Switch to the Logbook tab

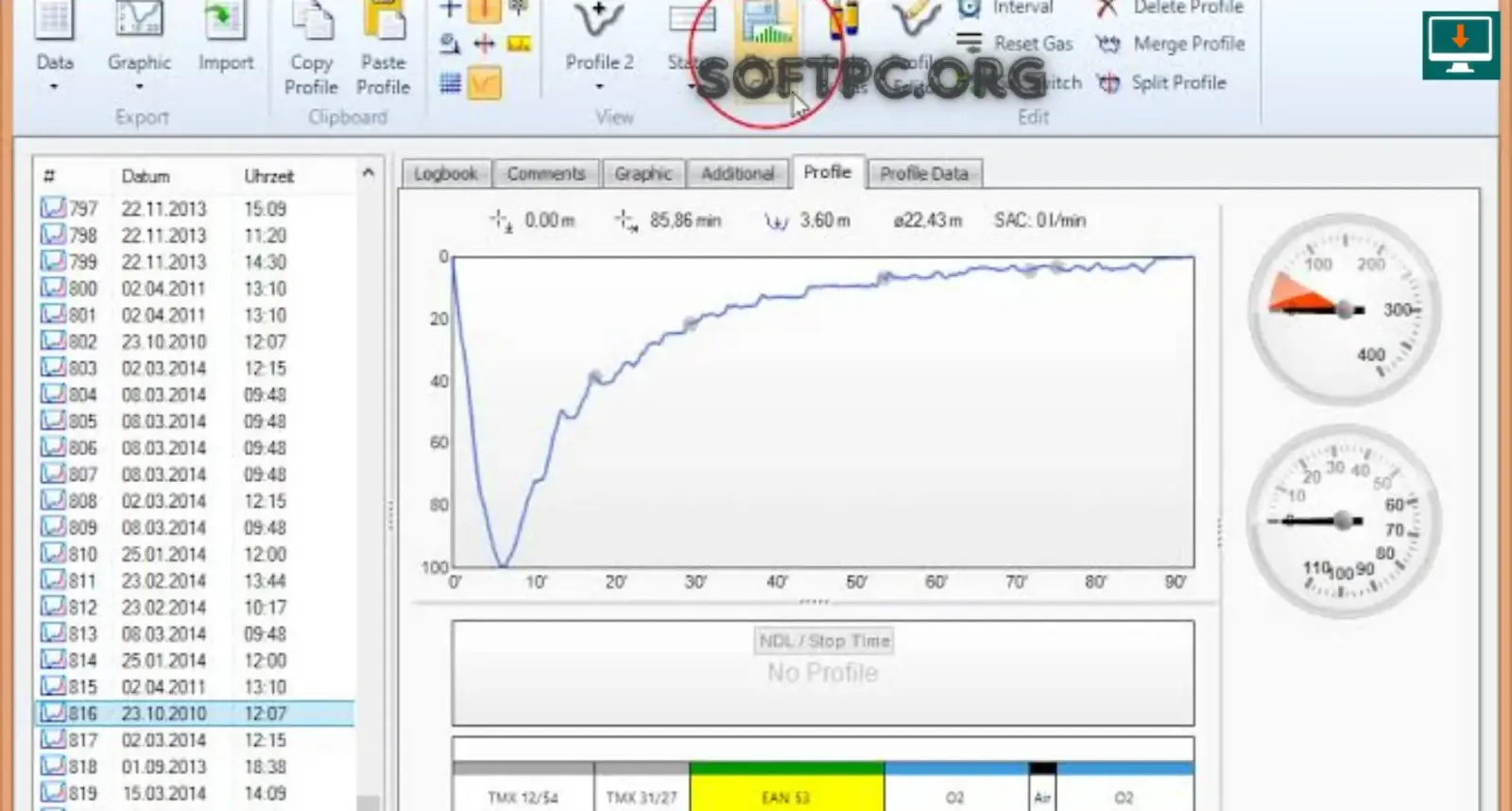coord(446,174)
